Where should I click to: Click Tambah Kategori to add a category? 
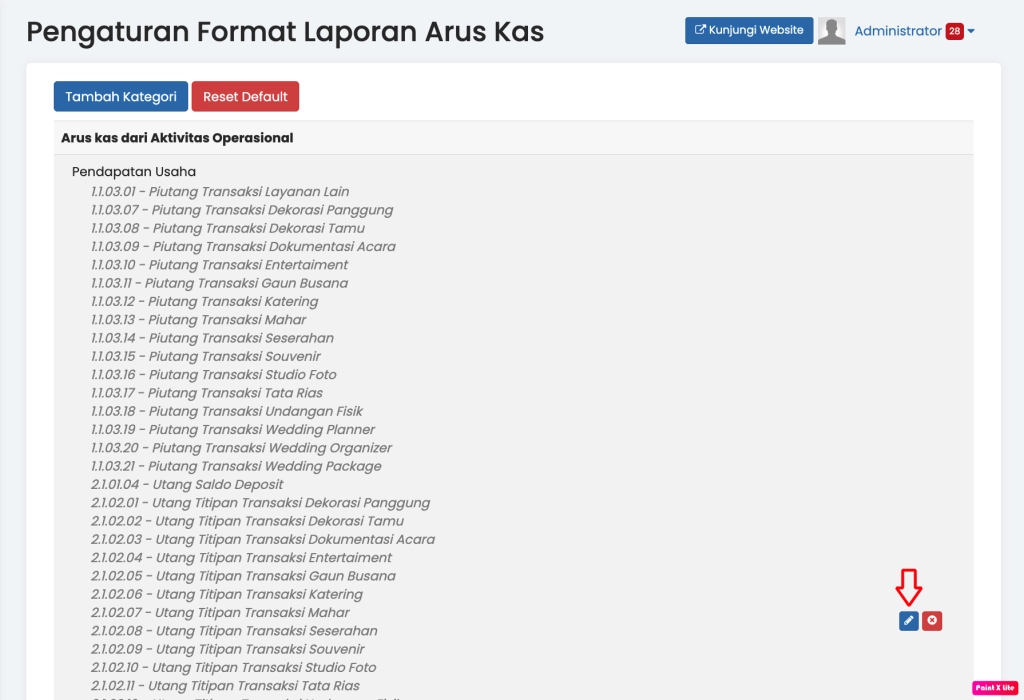point(120,96)
